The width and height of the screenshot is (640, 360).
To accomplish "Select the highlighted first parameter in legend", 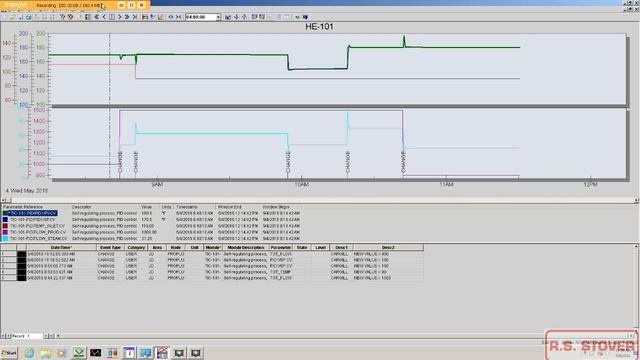I will click(33, 213).
